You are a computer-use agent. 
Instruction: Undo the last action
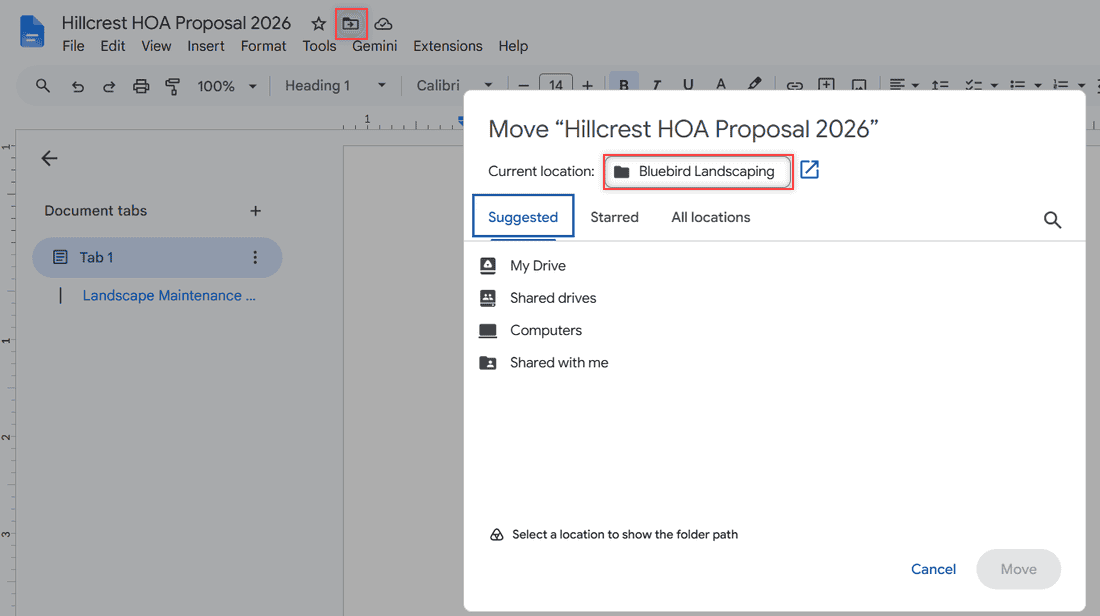(x=77, y=86)
